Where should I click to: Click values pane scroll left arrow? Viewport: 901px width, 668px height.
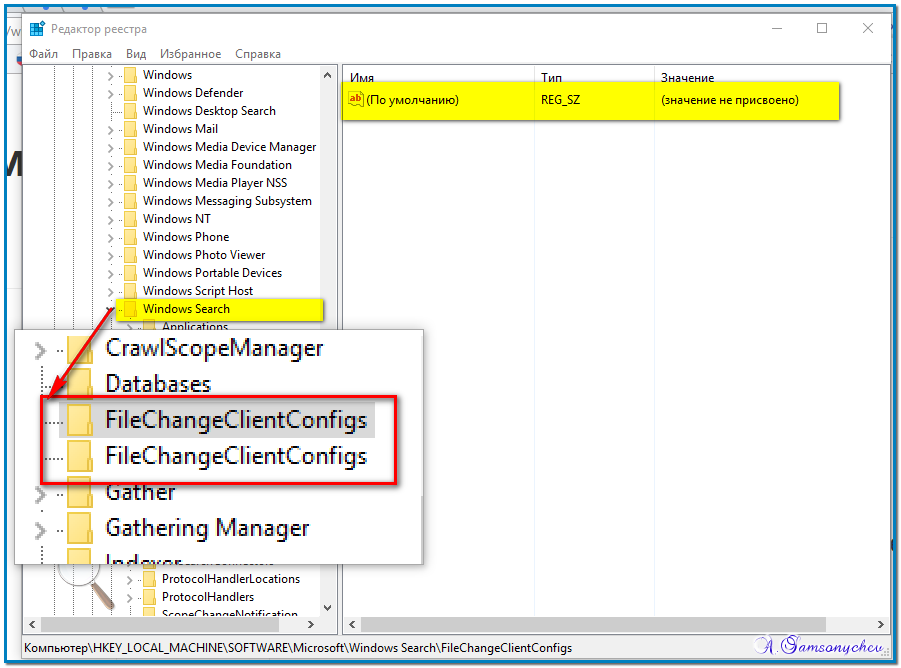coord(352,624)
